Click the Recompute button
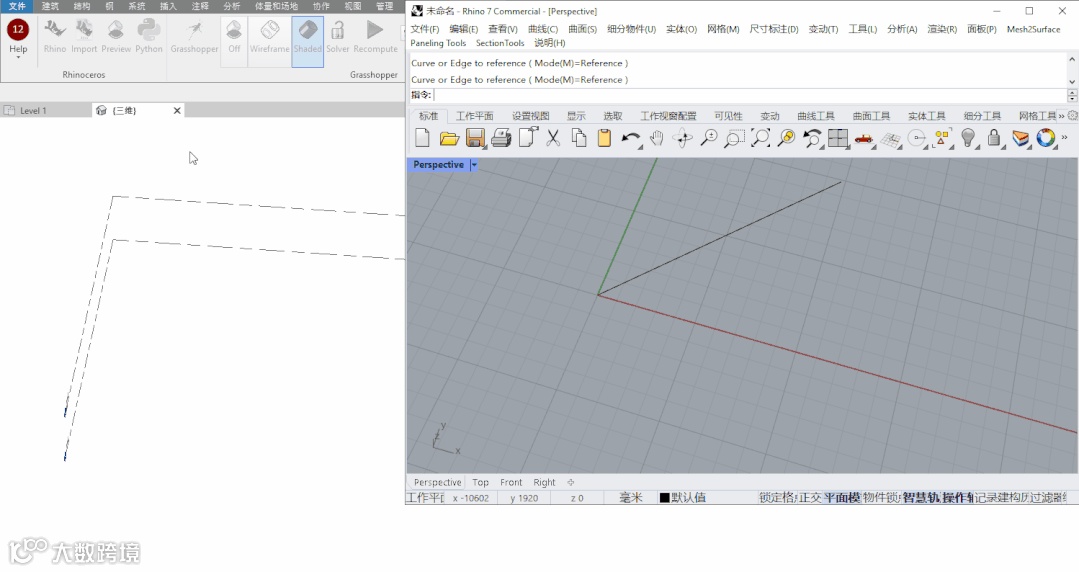The height and width of the screenshot is (572, 1079). tap(375, 36)
